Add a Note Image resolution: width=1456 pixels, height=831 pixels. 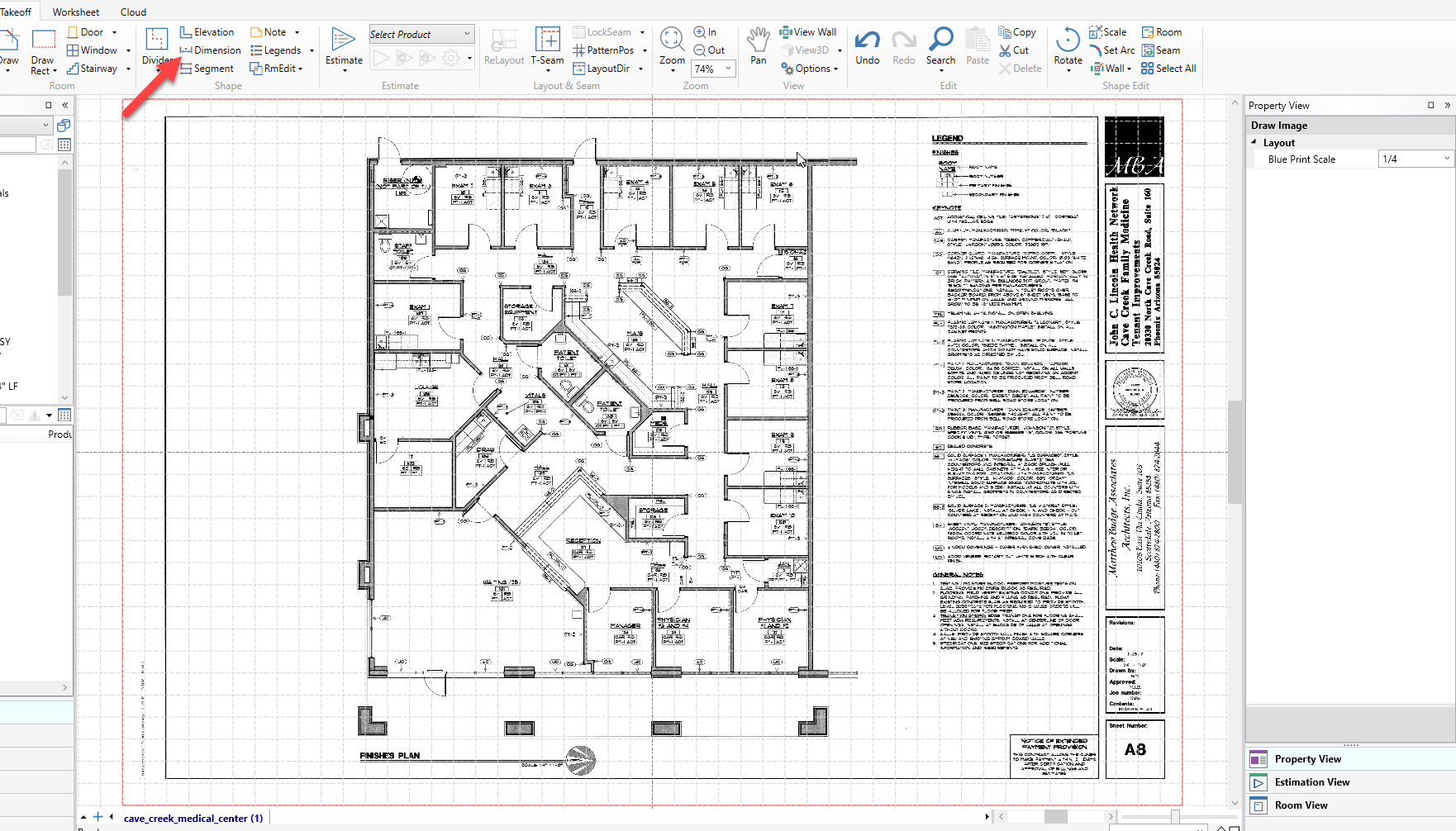point(268,32)
